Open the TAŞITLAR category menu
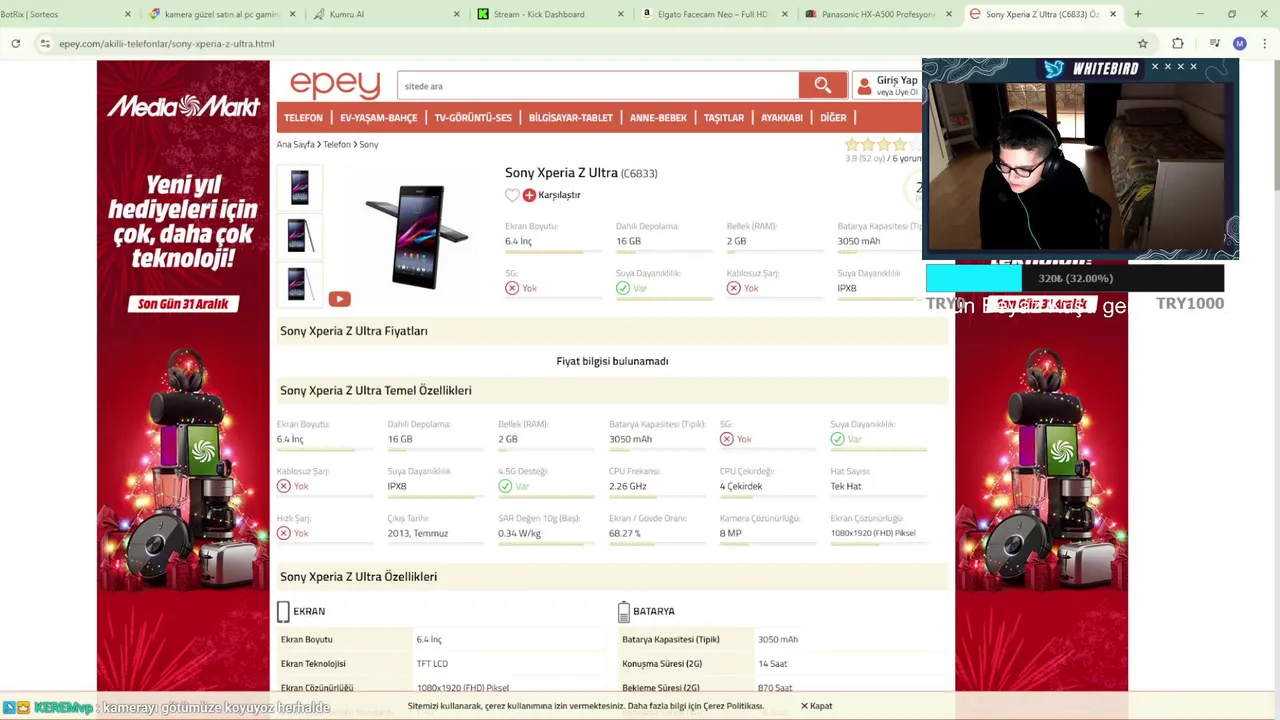This screenshot has height=720, width=1280. coord(724,118)
